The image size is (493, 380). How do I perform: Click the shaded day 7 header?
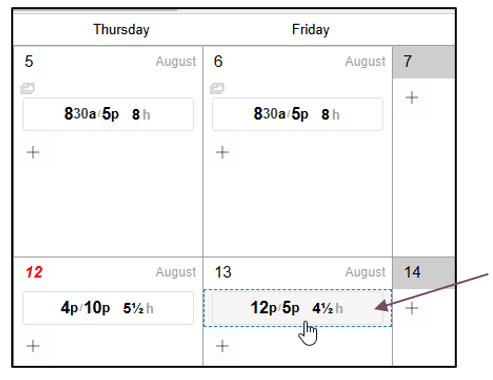[424, 62]
